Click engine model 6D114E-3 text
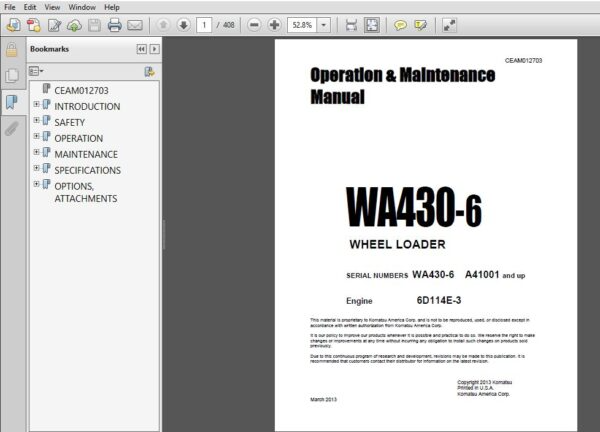Screen dimensions: 600x432 tap(439, 300)
